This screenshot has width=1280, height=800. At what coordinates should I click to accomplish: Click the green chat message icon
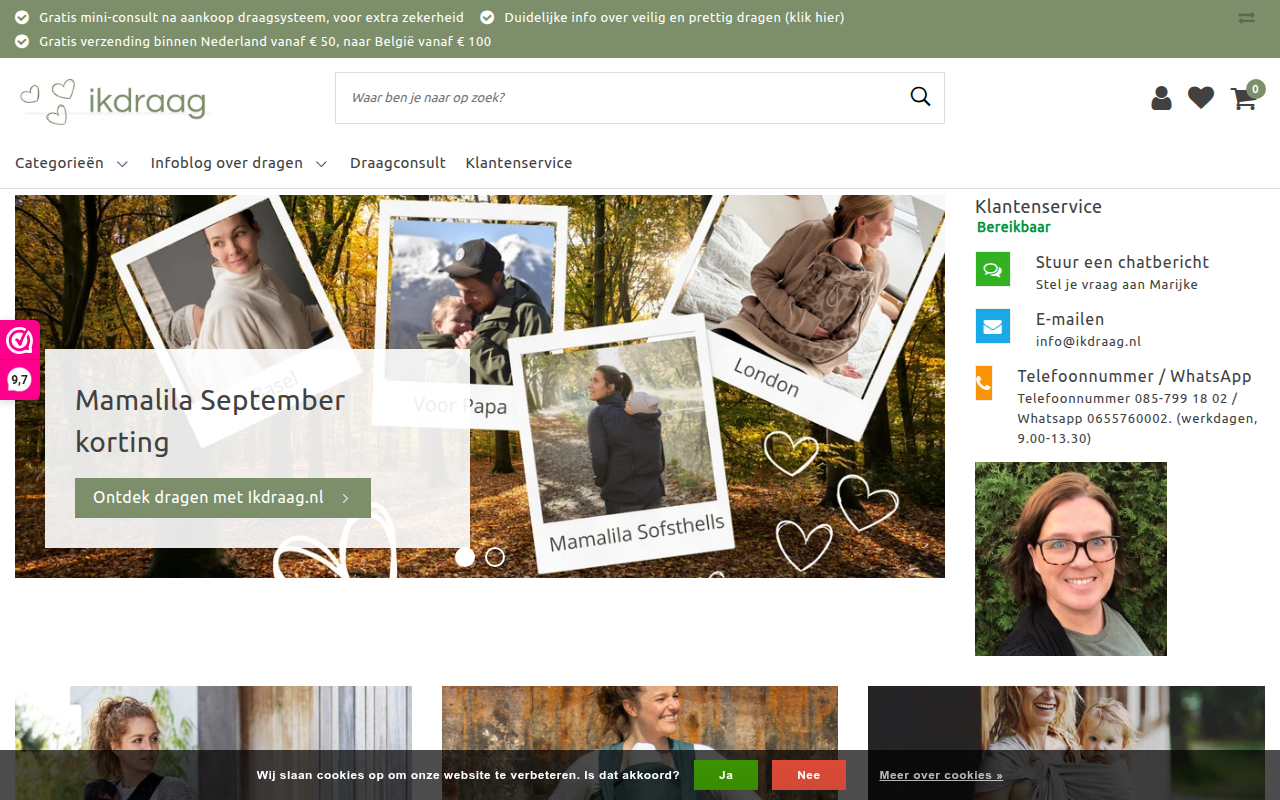point(993,269)
